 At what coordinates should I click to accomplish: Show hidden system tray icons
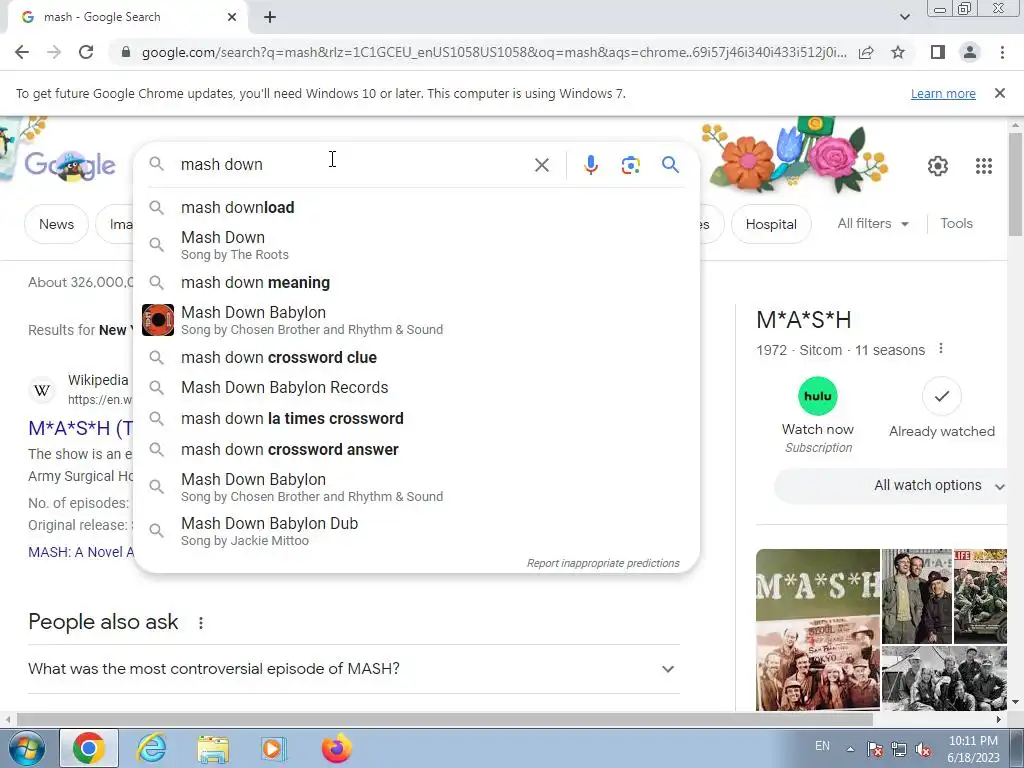850,749
